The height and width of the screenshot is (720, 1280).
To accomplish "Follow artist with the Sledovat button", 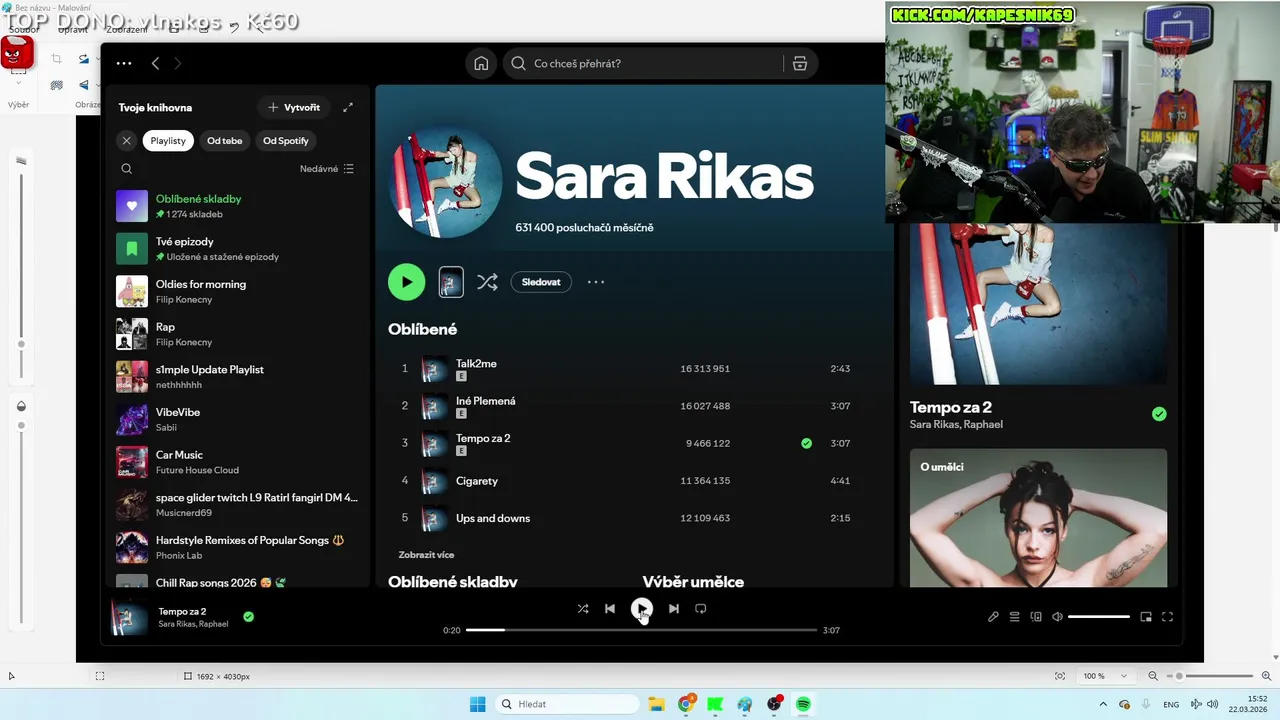I will [541, 282].
